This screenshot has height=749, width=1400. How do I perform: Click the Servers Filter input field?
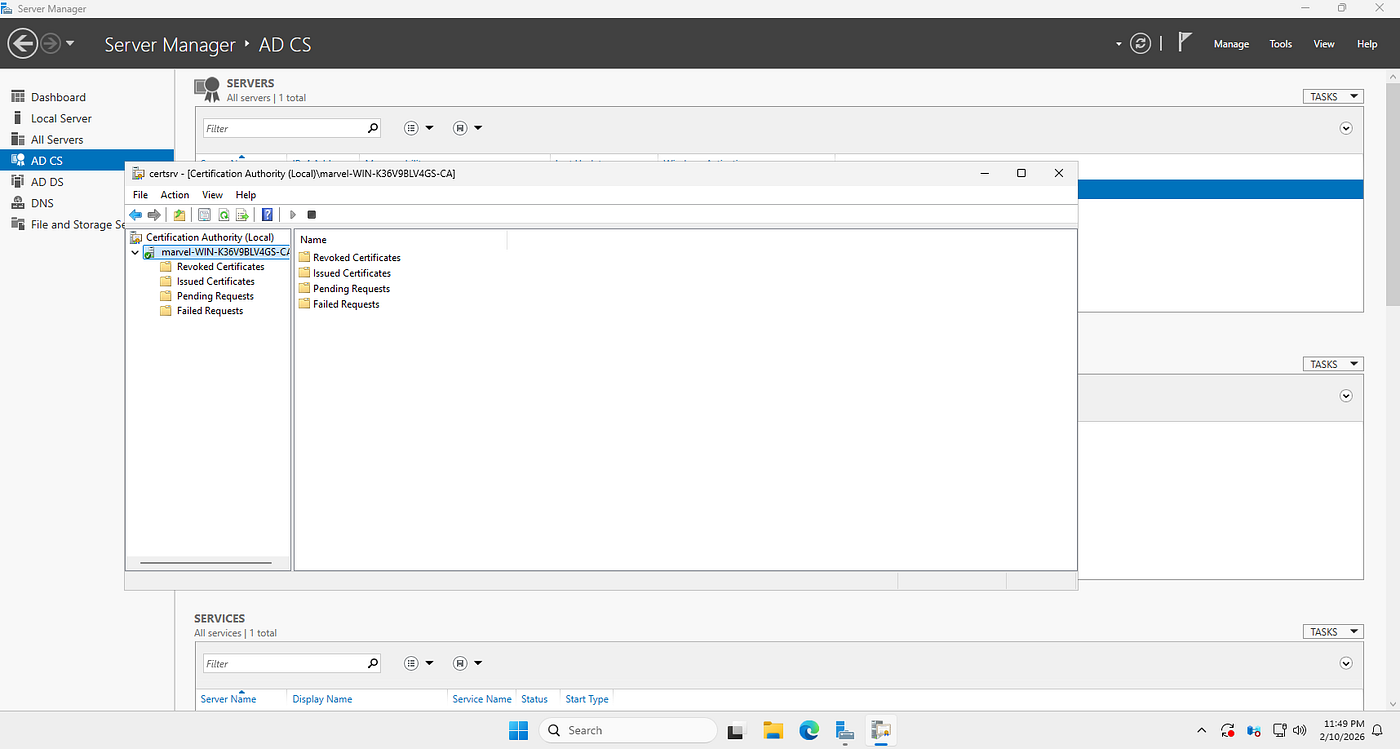pyautogui.click(x=283, y=128)
